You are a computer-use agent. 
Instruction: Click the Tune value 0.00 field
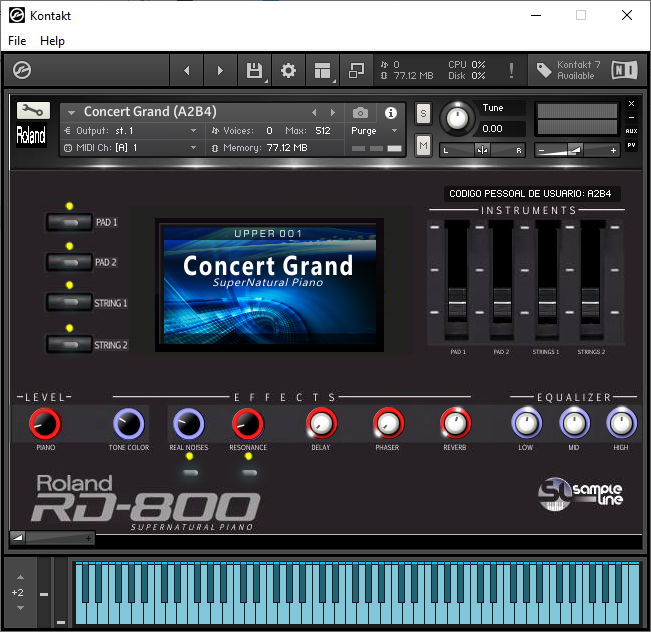502,129
